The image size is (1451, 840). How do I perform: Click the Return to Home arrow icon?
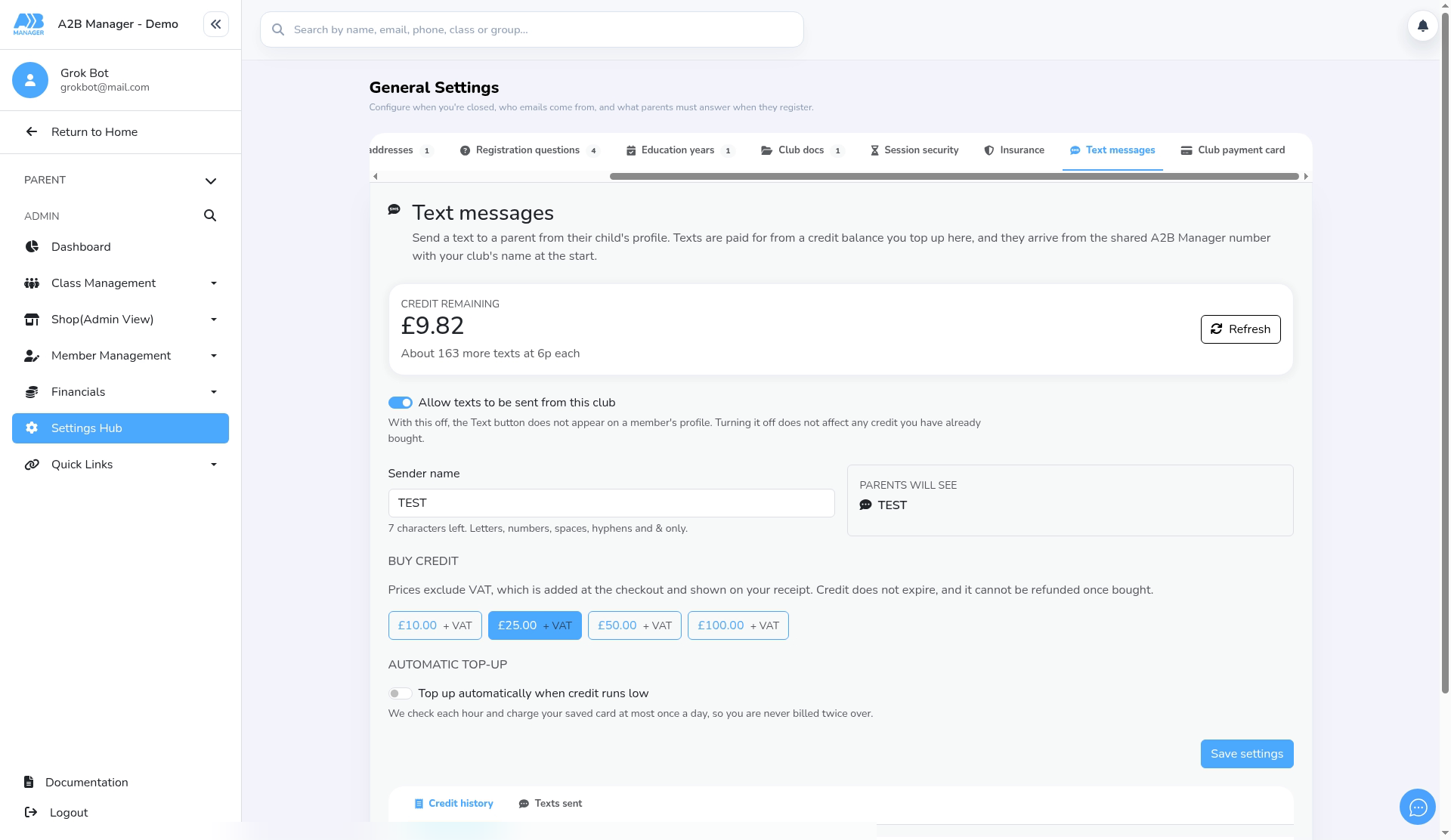pyautogui.click(x=31, y=131)
